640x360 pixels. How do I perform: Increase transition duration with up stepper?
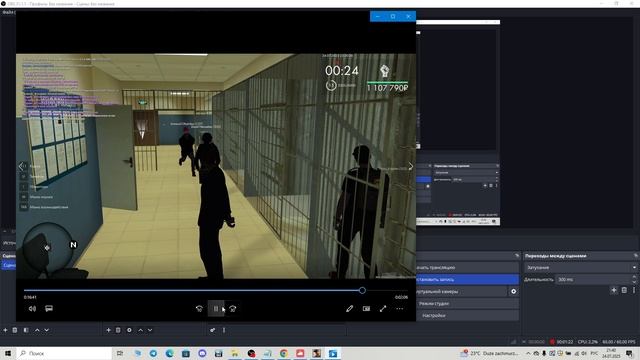[634, 277]
